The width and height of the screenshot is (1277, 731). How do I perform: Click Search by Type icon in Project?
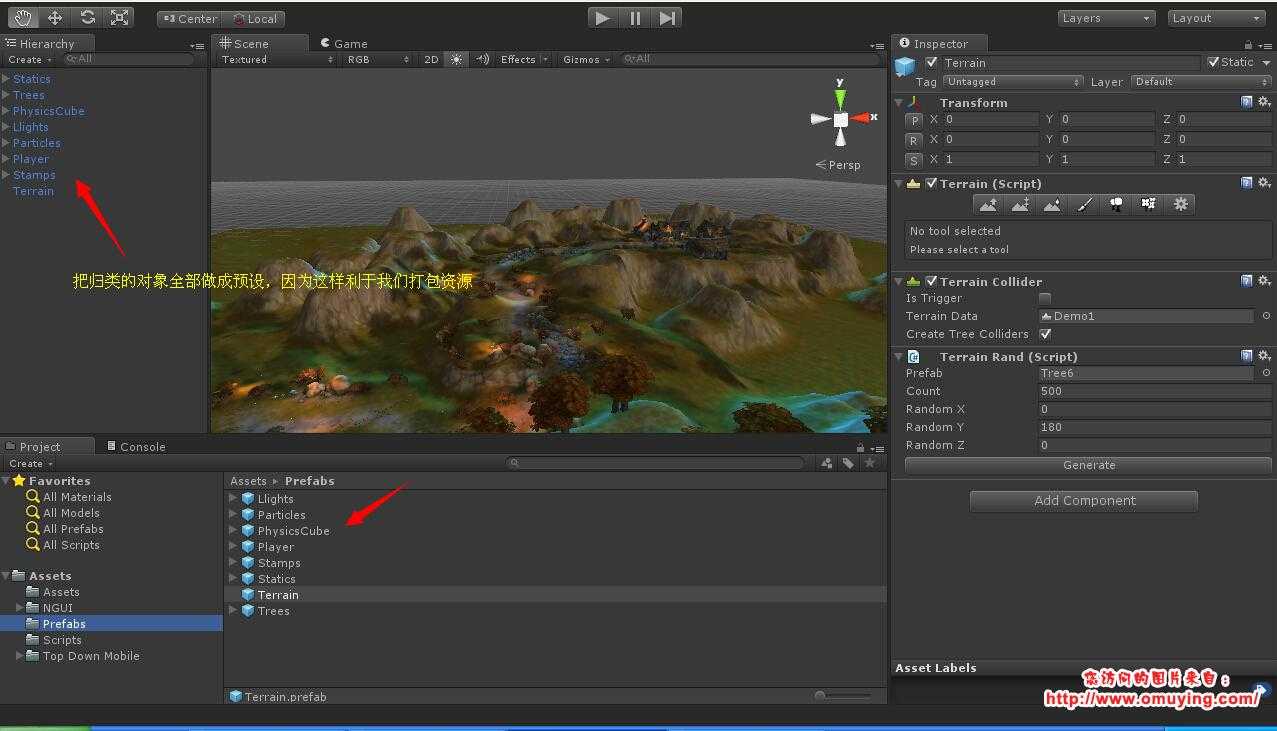827,463
